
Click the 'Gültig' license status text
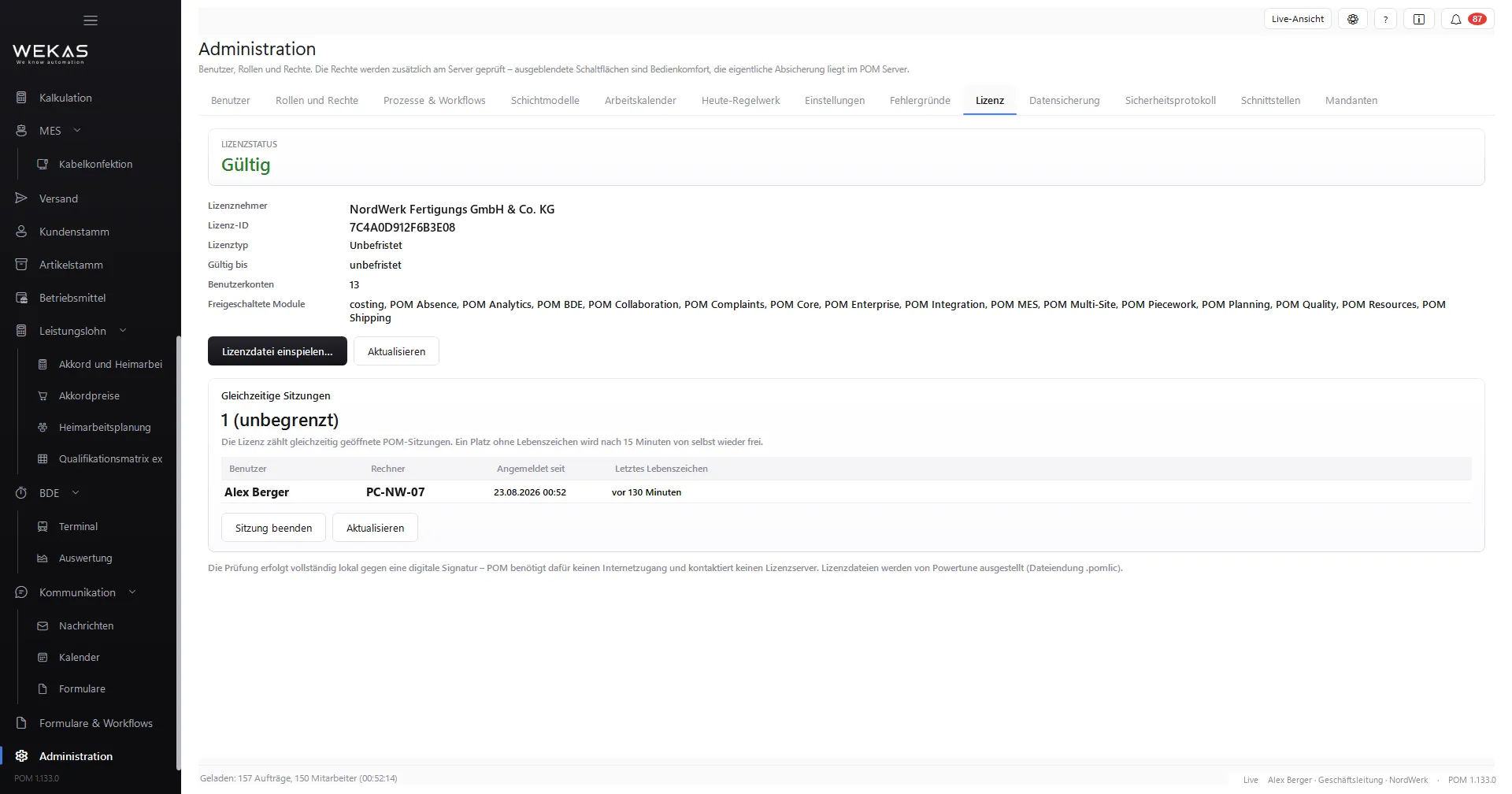(246, 165)
